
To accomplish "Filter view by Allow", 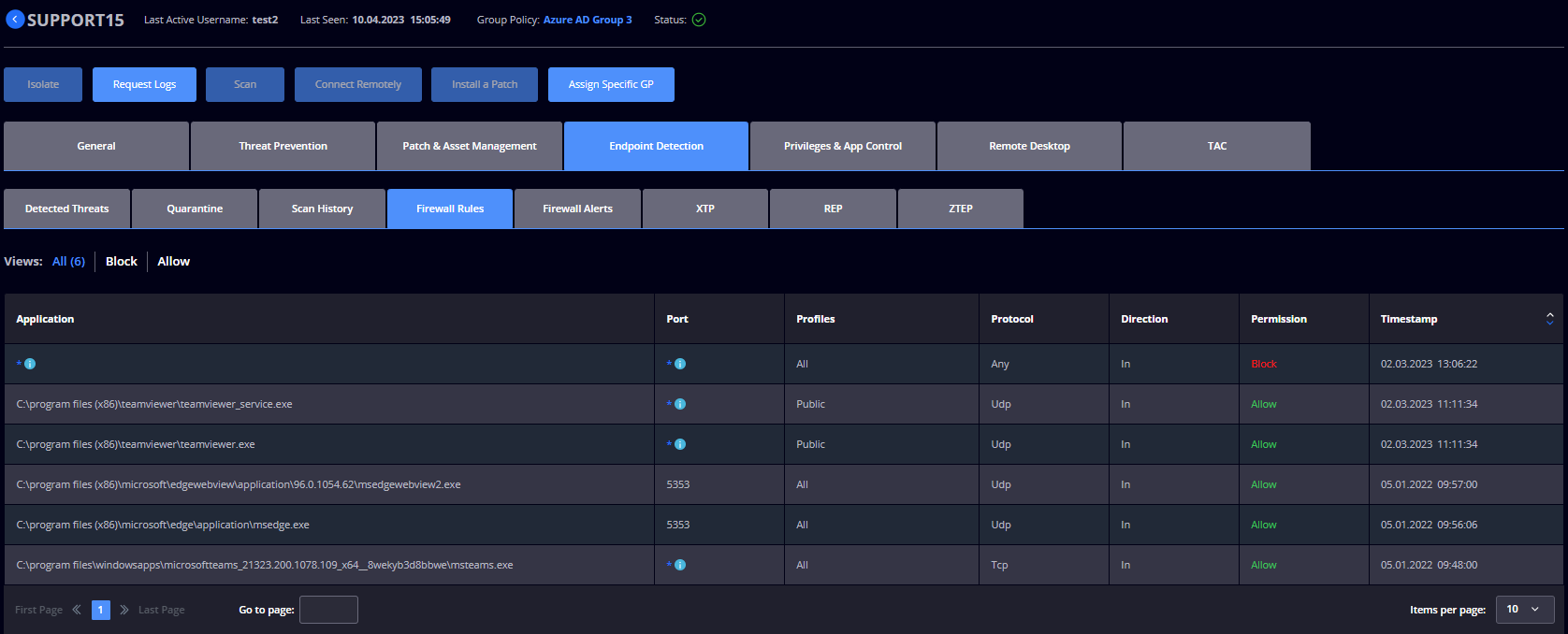I will [173, 261].
